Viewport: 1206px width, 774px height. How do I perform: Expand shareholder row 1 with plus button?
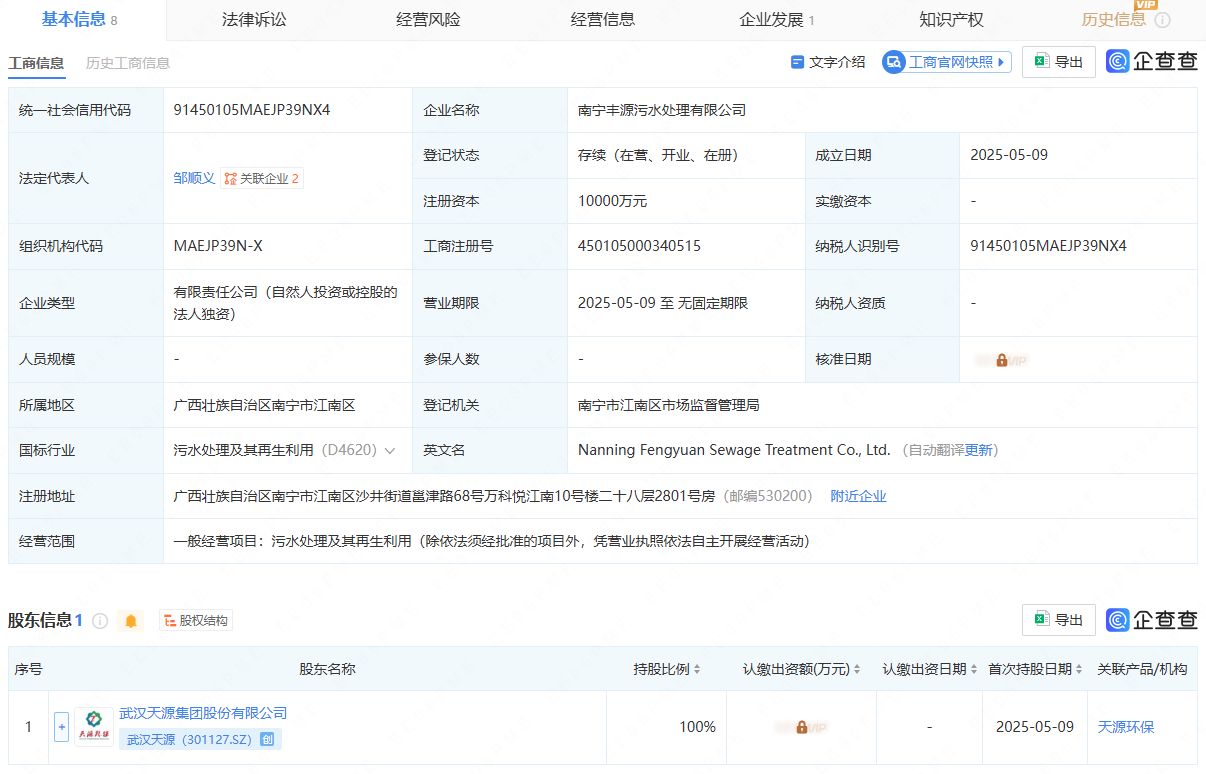(x=61, y=727)
